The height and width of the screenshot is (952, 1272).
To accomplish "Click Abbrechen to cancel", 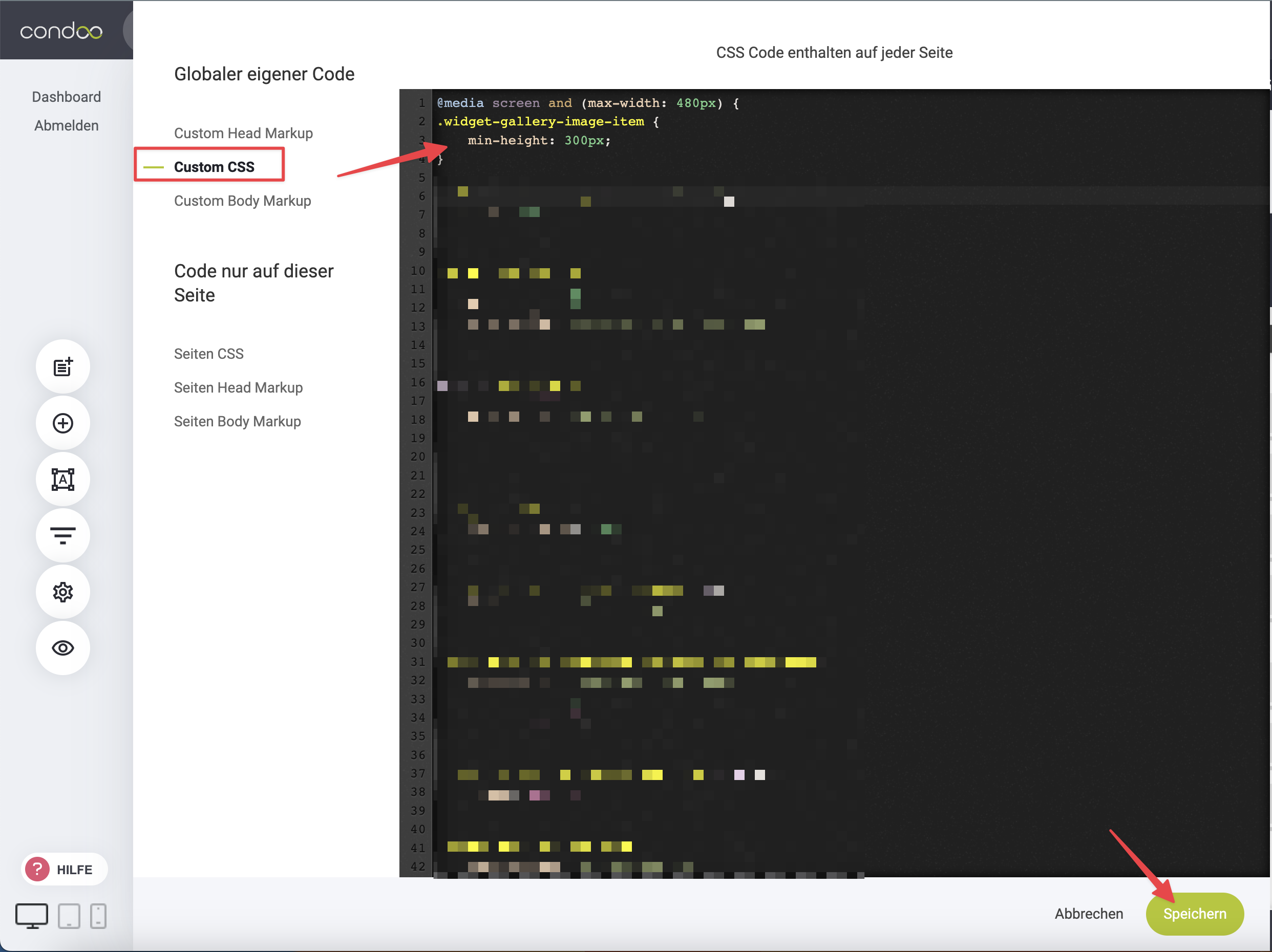I will pos(1088,914).
